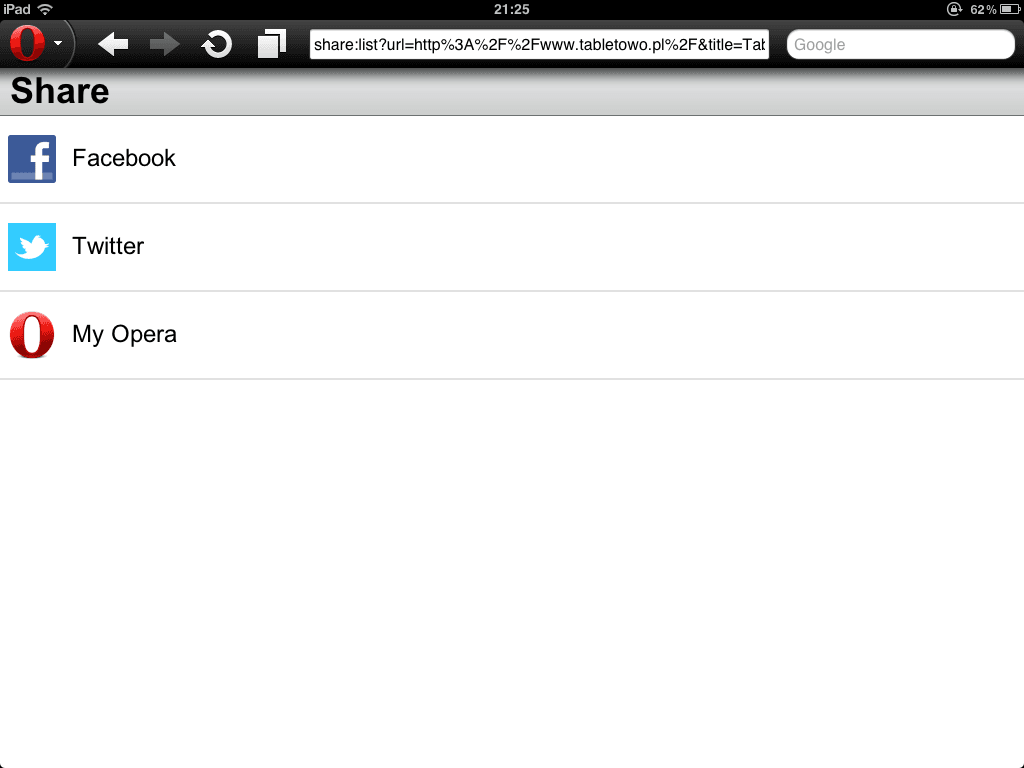Tap the 21:25 clock in status bar
The height and width of the screenshot is (768, 1024).
[x=511, y=9]
